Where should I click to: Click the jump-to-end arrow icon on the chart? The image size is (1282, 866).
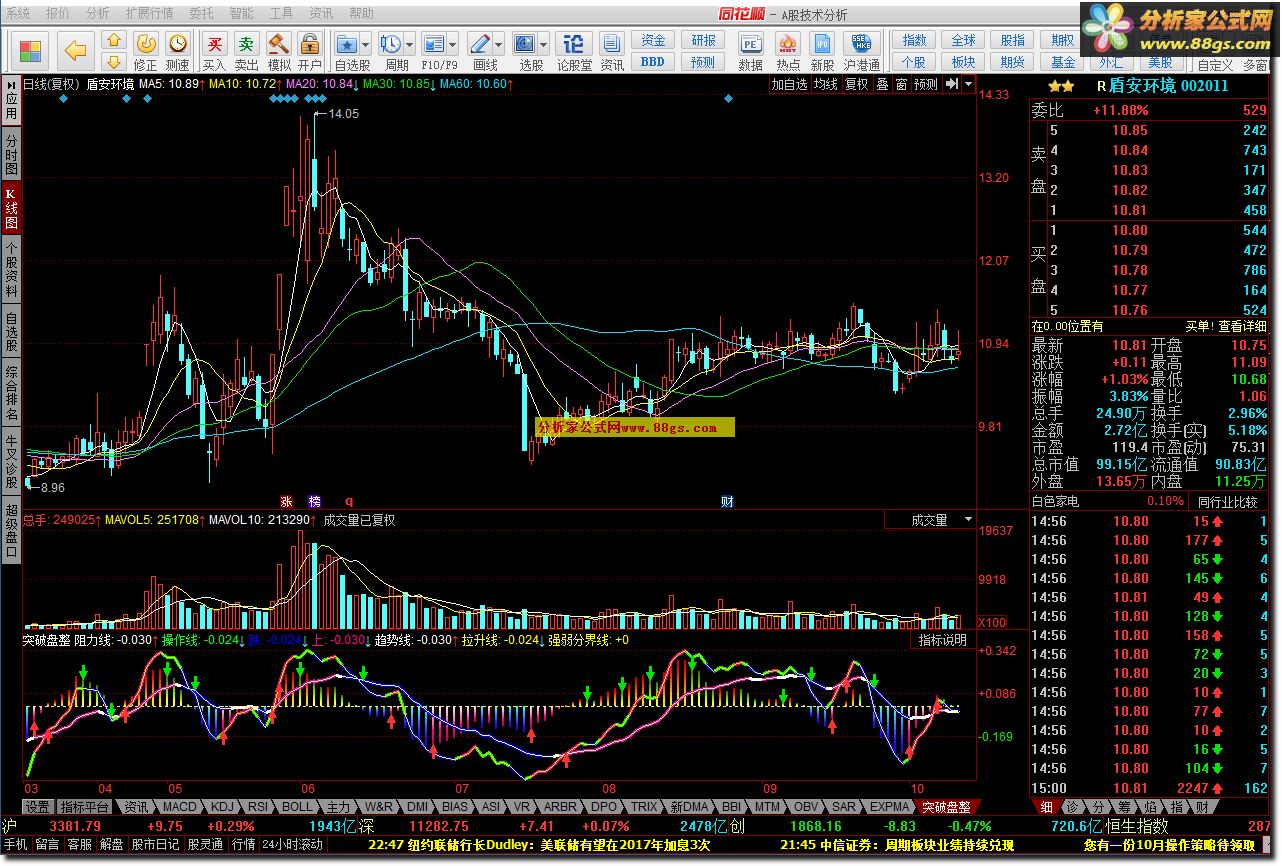(x=952, y=84)
